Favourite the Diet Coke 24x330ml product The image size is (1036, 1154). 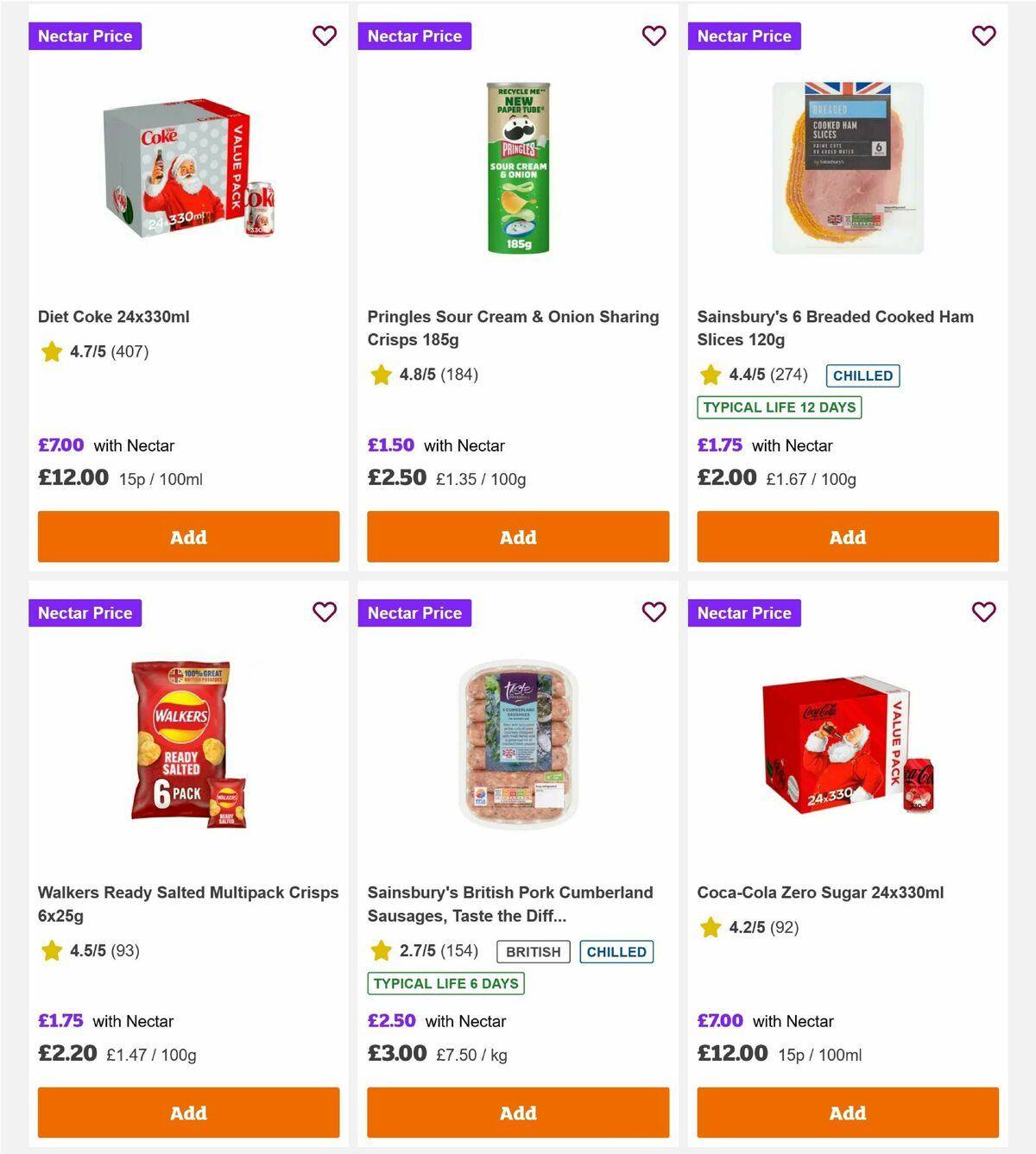tap(325, 36)
